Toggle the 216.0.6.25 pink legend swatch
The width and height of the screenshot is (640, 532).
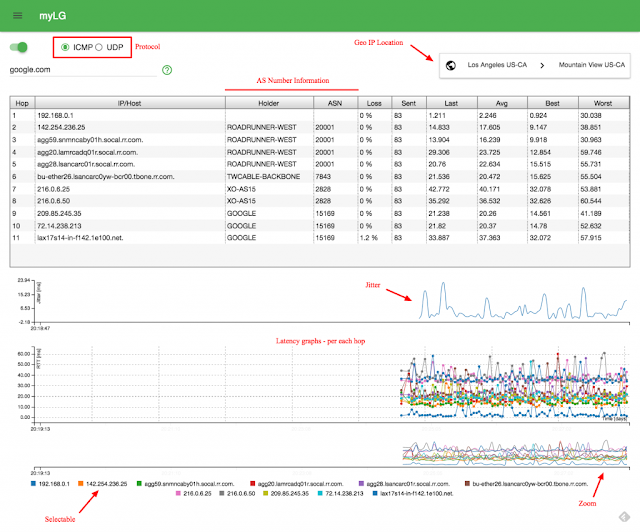(x=178, y=494)
